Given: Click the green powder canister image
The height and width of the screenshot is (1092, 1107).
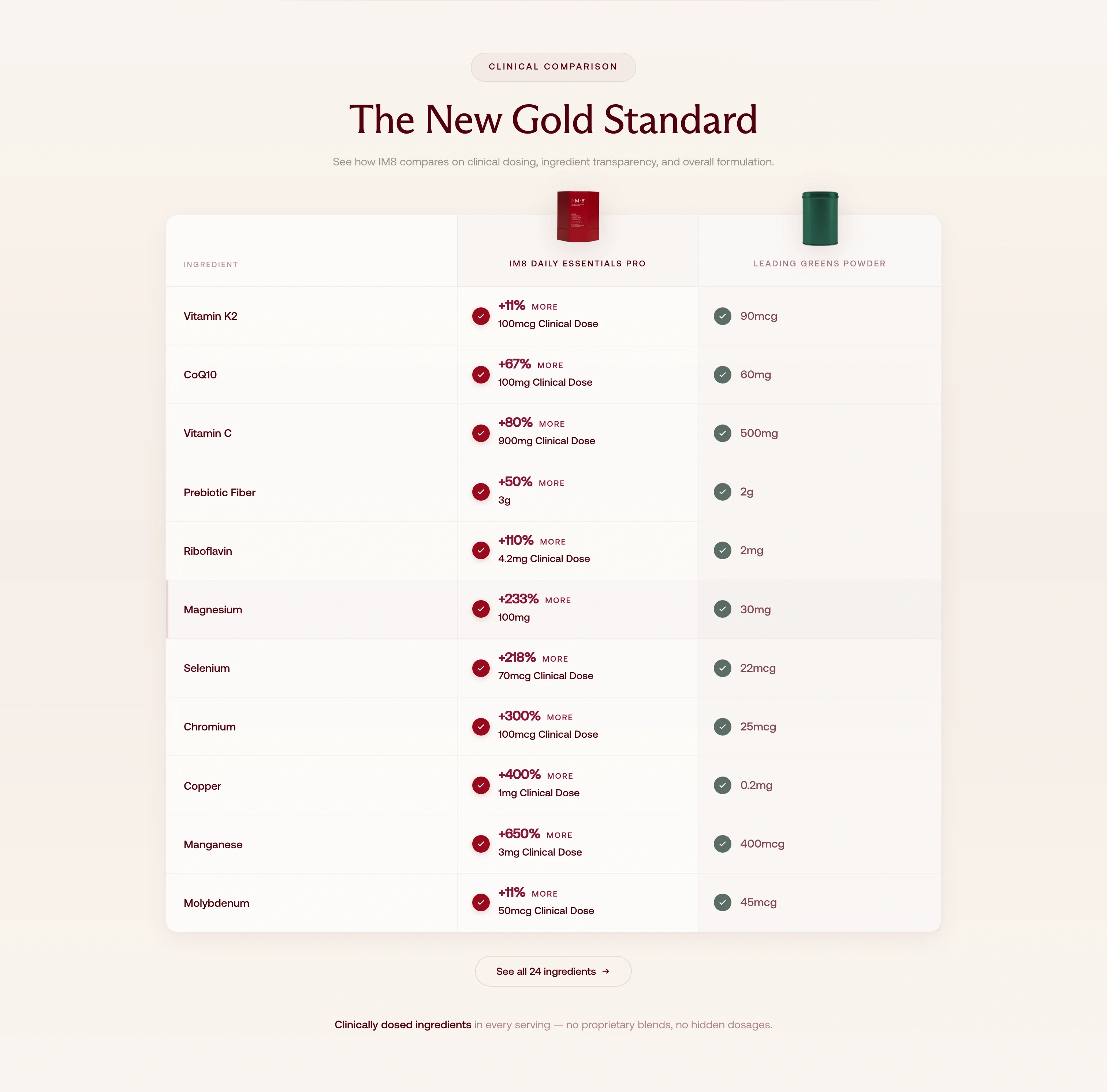Looking at the screenshot, I should 819,218.
